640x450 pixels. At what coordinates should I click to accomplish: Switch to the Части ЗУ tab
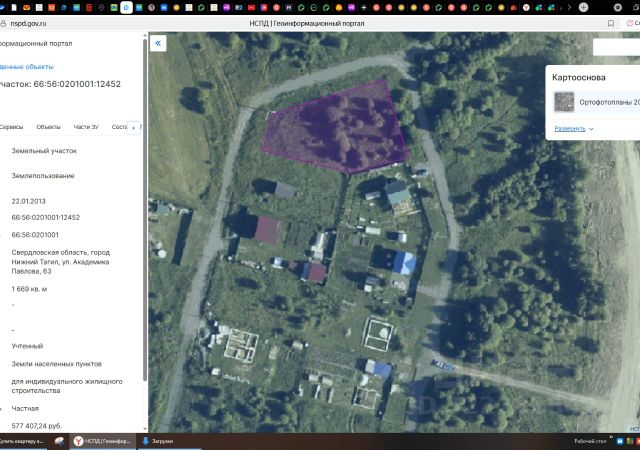(x=86, y=127)
